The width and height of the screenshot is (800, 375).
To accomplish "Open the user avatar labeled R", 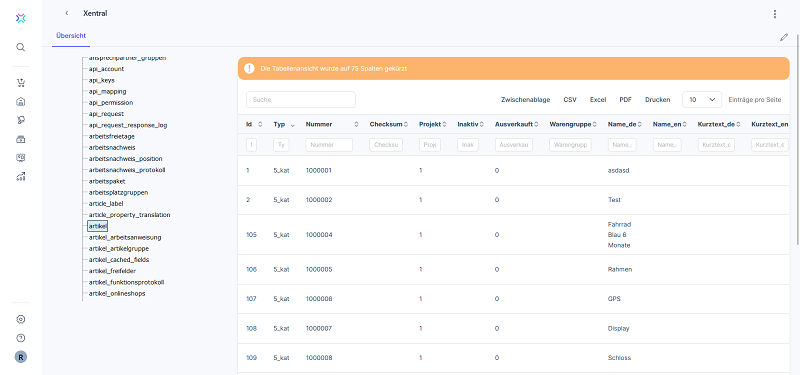I will [20, 357].
